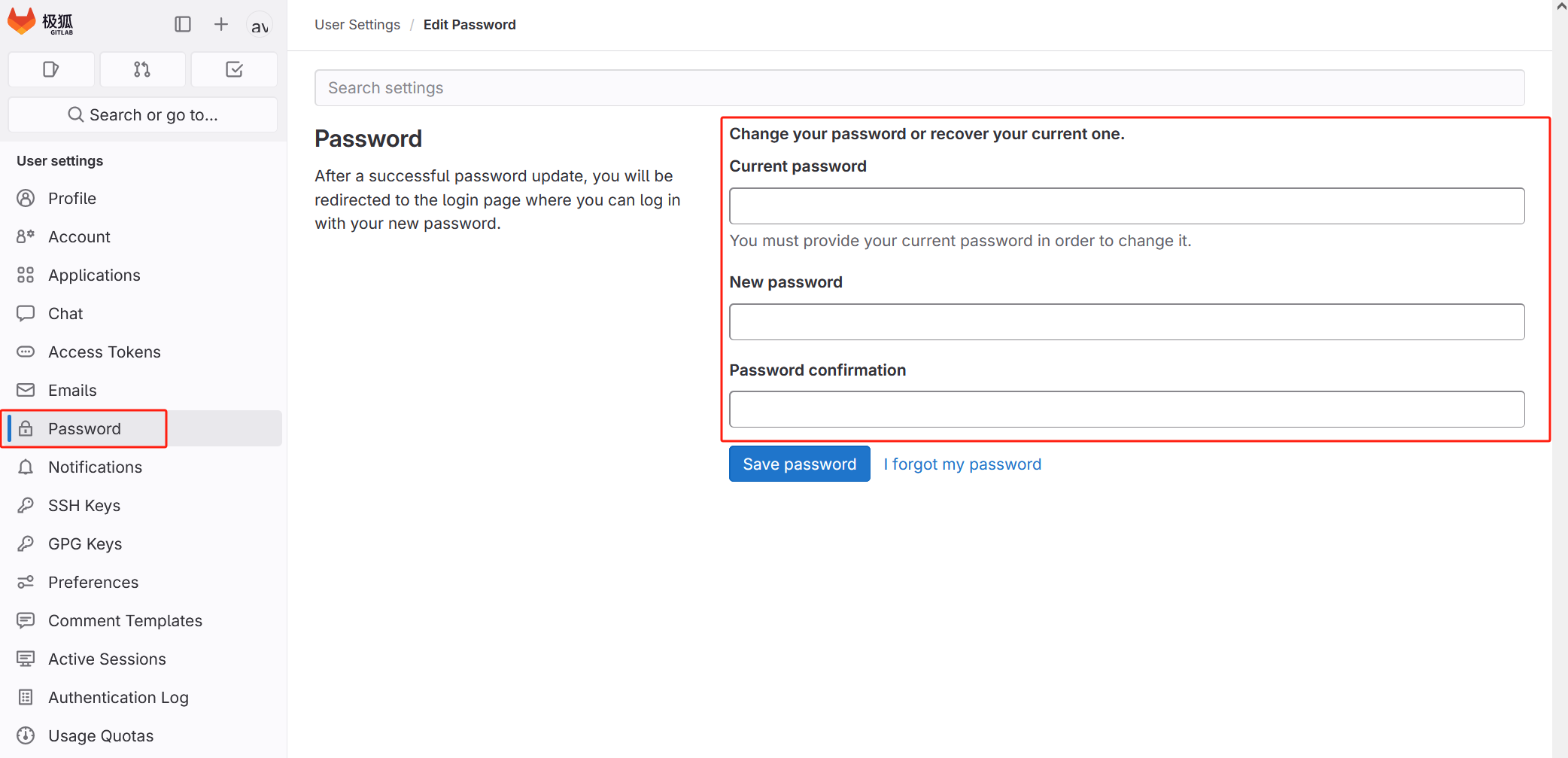Open Profile in user settings sidebar
The image size is (1568, 758).
pyautogui.click(x=72, y=198)
